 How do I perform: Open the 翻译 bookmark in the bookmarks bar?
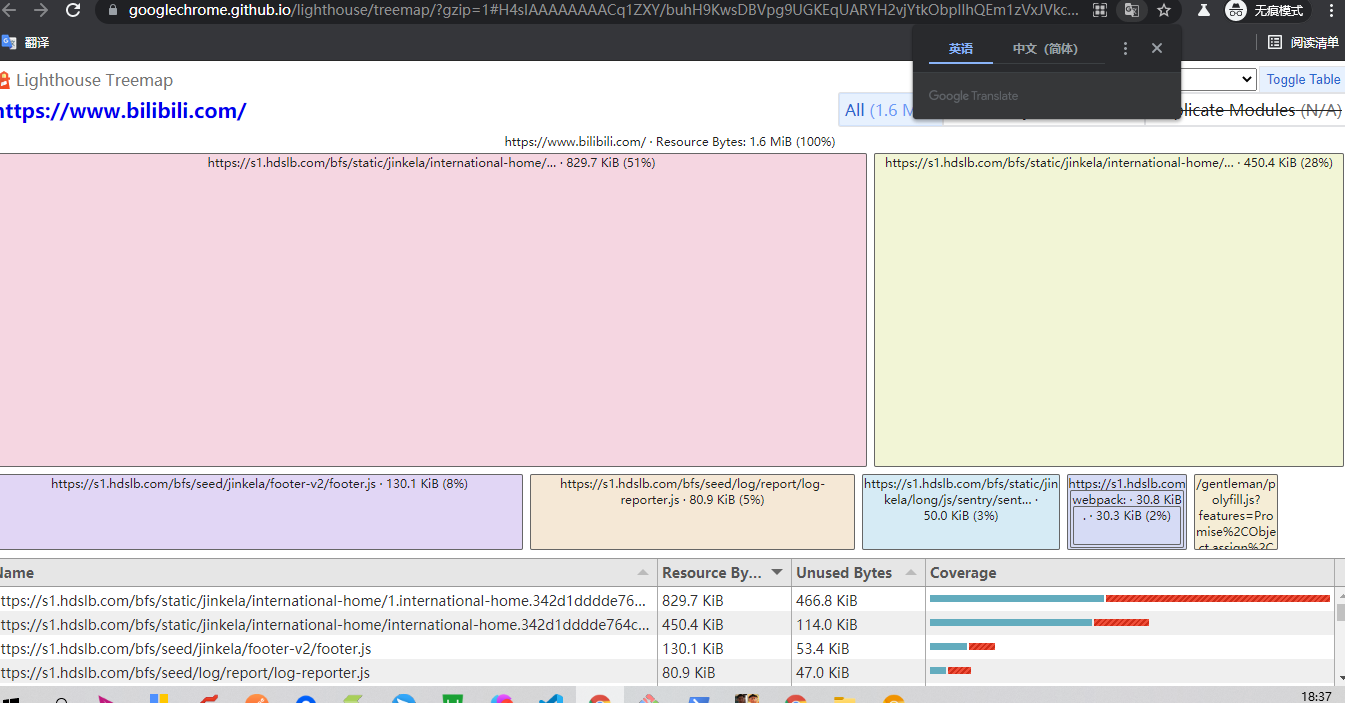point(25,42)
